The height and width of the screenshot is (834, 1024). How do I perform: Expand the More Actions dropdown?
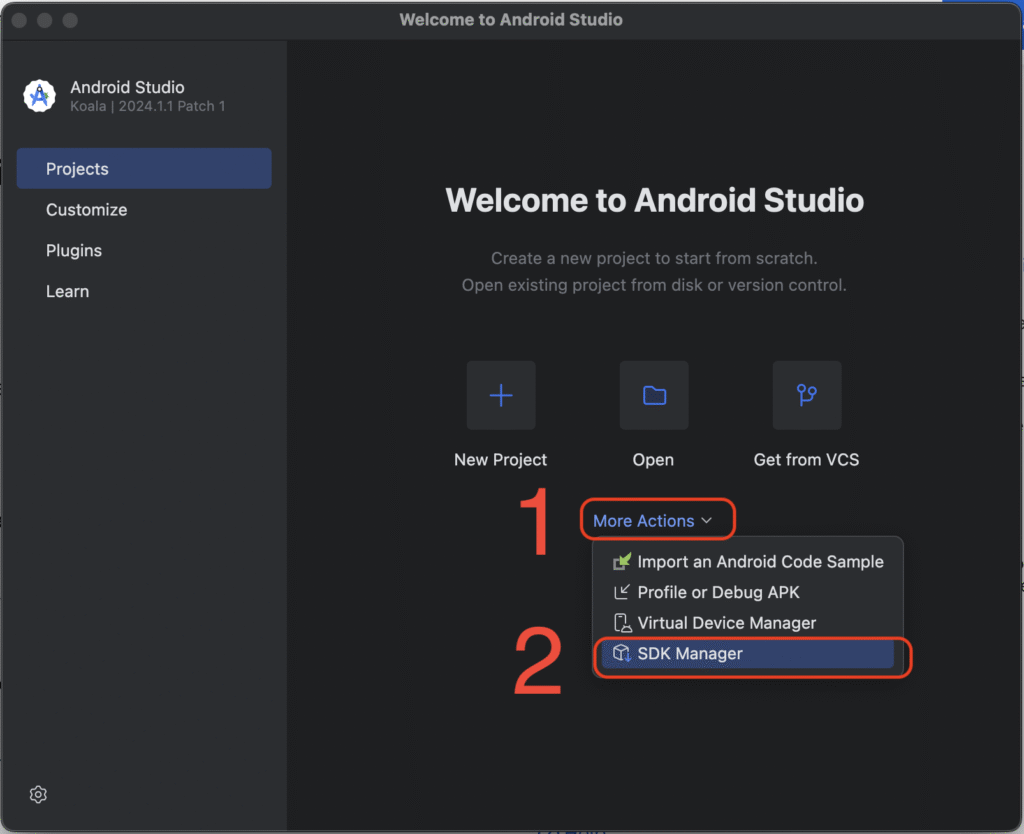(x=652, y=521)
